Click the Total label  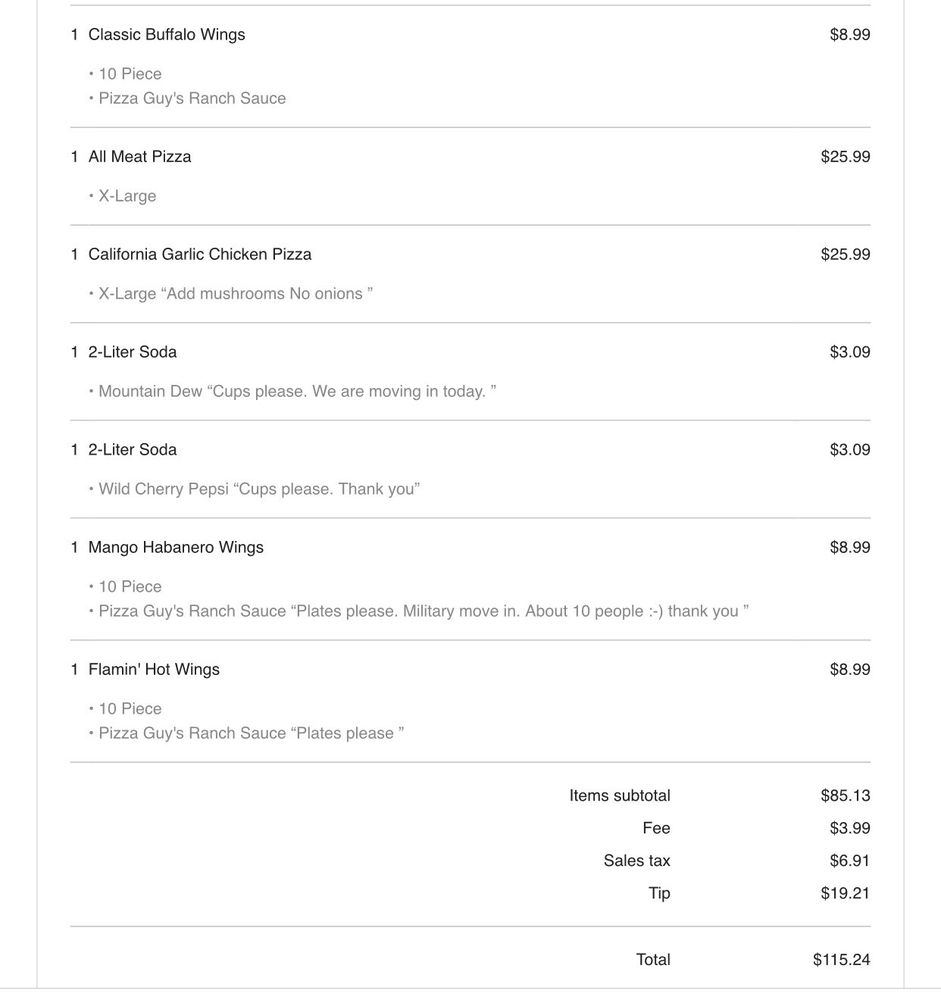coord(653,960)
